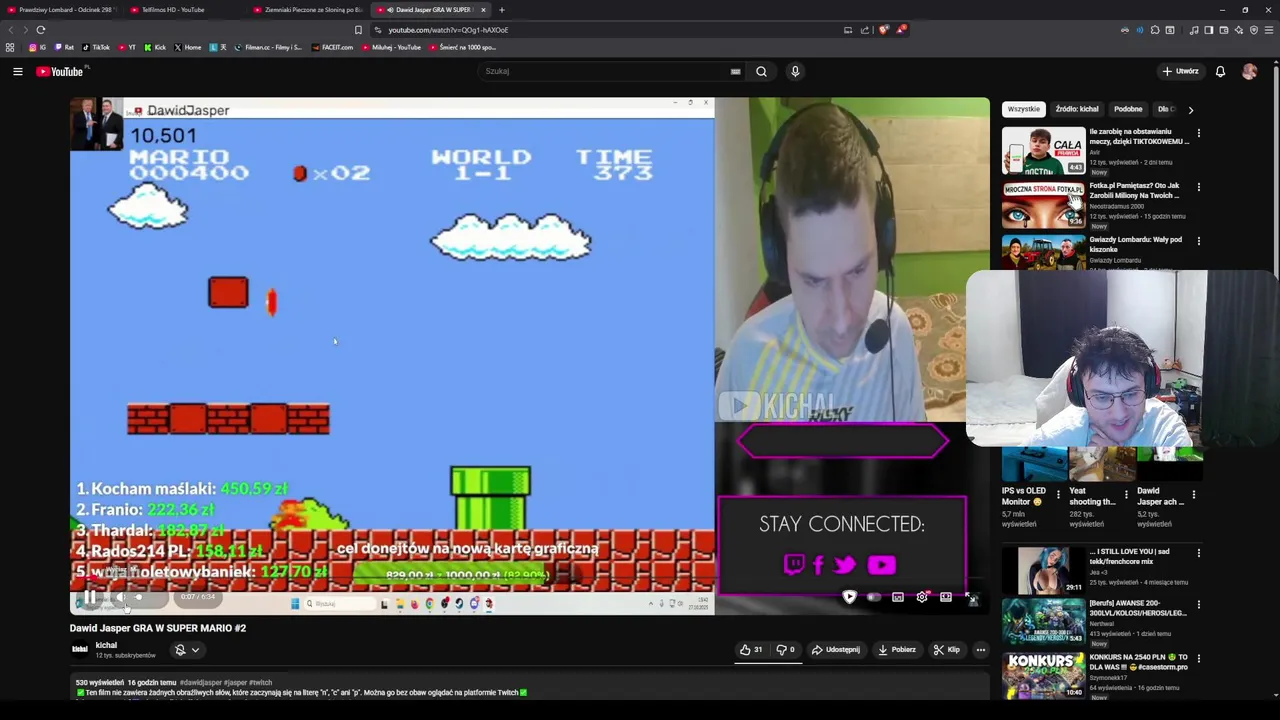Open the browser sidebar panel icon
This screenshot has width=1280, height=720.
[1209, 30]
